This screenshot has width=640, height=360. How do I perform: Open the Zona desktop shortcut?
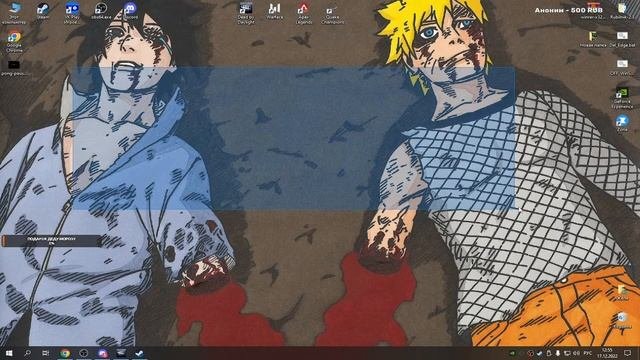[622, 123]
